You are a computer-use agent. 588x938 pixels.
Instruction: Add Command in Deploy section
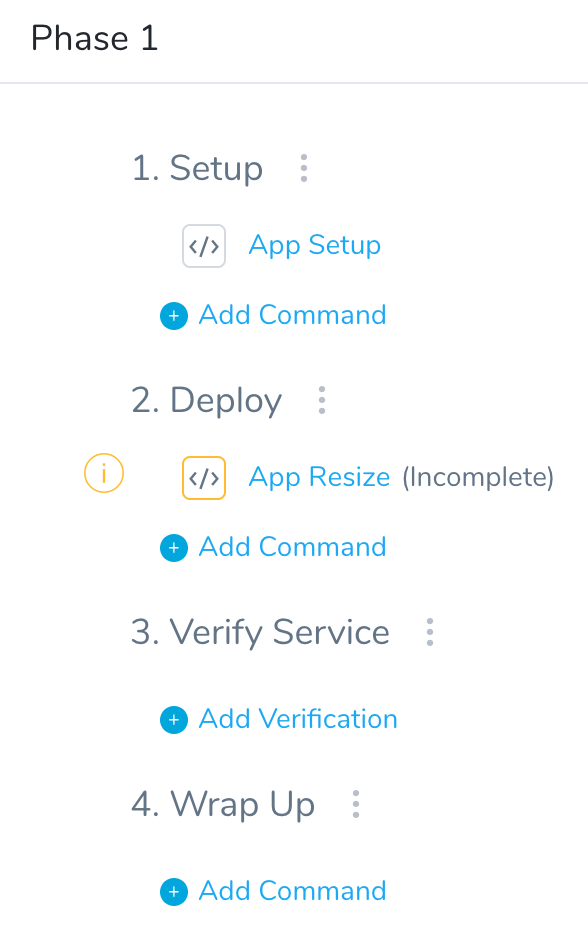(293, 547)
